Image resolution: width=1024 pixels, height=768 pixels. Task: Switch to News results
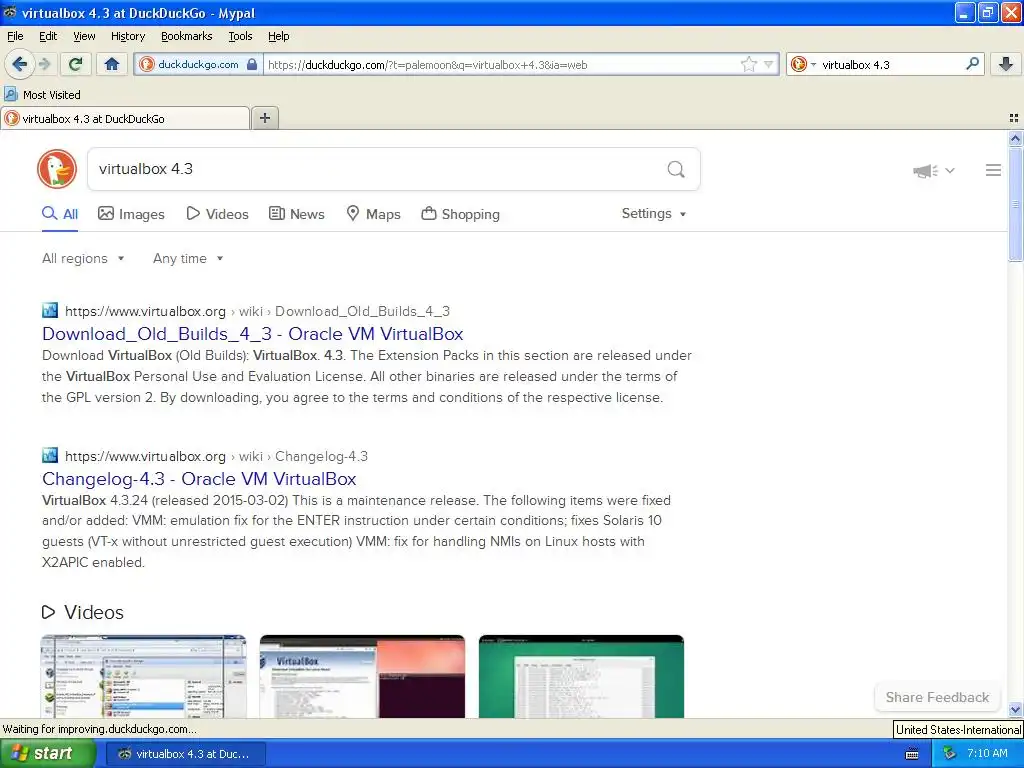point(296,214)
